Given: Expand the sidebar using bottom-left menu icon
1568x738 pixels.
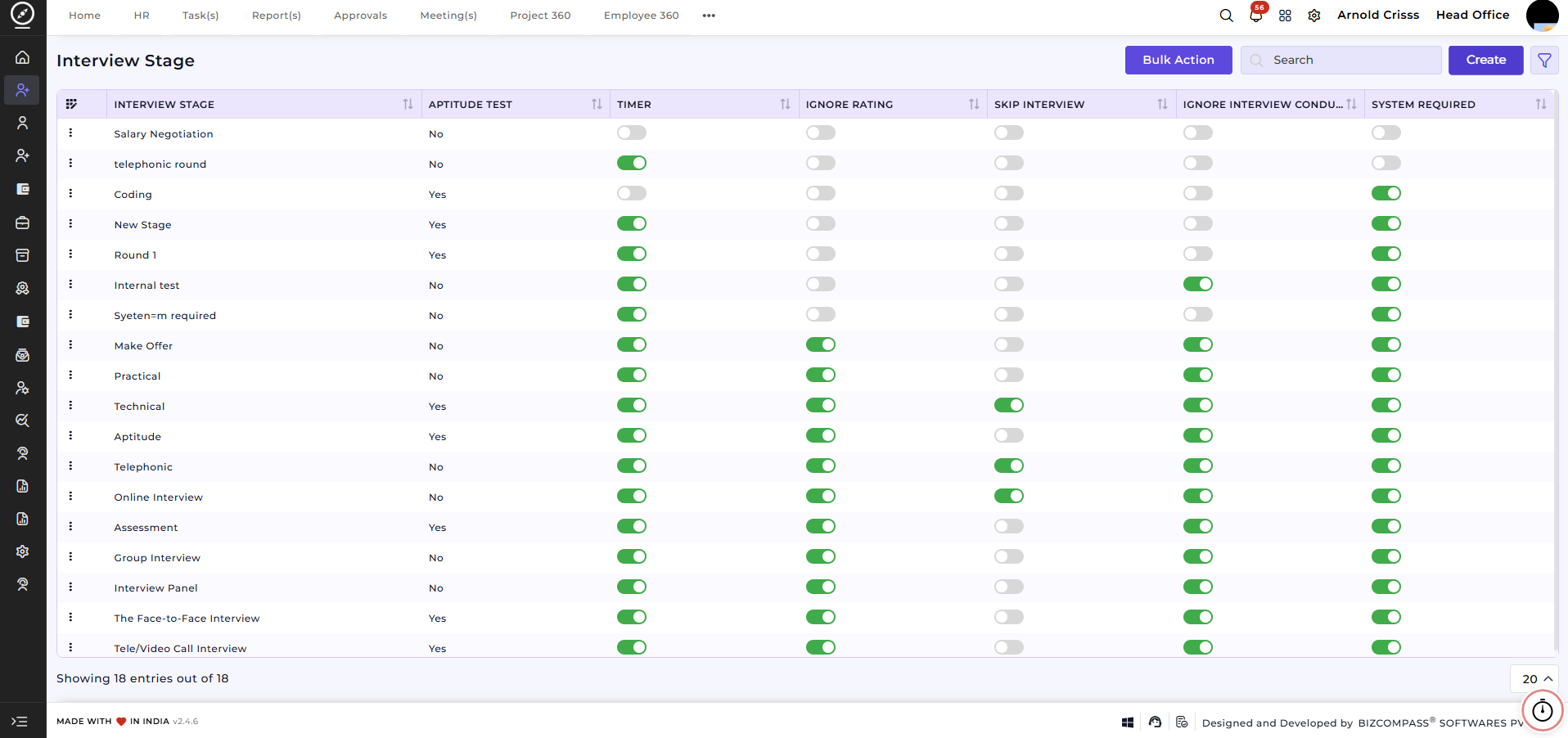Looking at the screenshot, I should coord(20,722).
